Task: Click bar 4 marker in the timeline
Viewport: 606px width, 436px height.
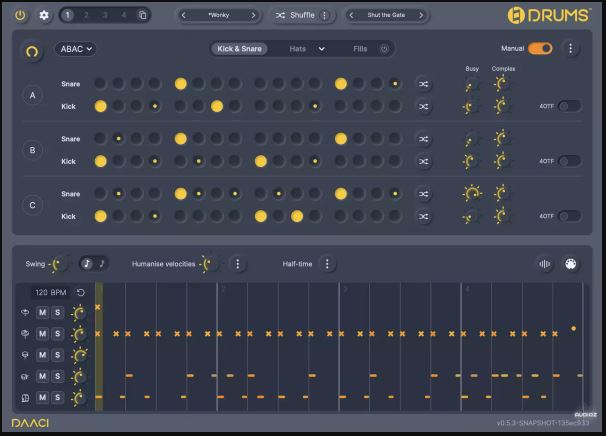Action: tap(467, 289)
